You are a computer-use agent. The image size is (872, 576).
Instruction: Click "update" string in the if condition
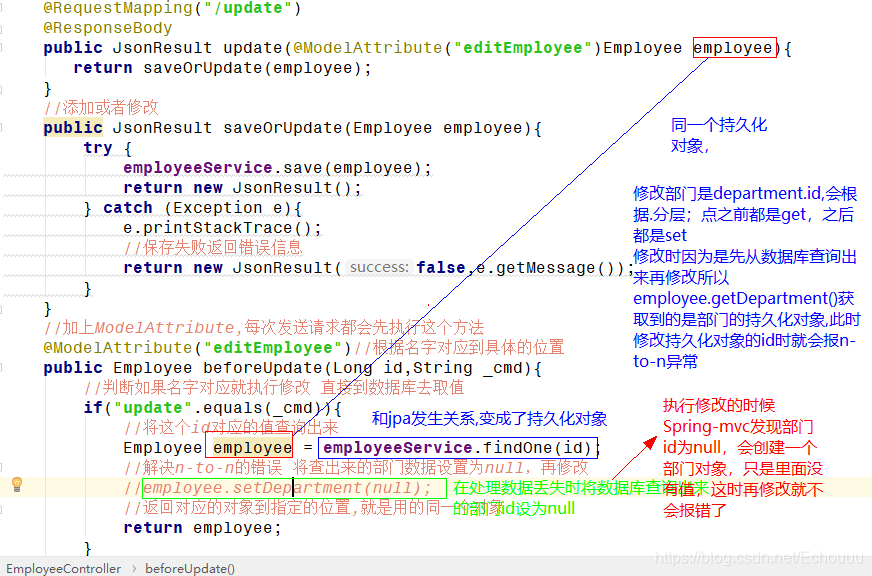[x=153, y=408]
